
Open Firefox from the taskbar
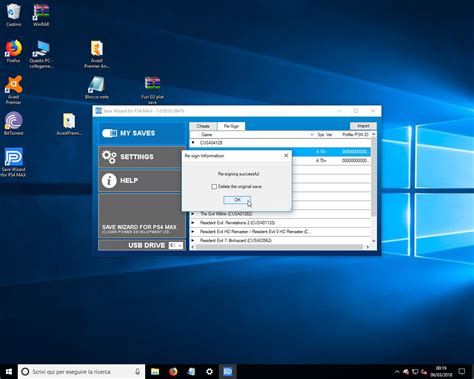click(173, 371)
